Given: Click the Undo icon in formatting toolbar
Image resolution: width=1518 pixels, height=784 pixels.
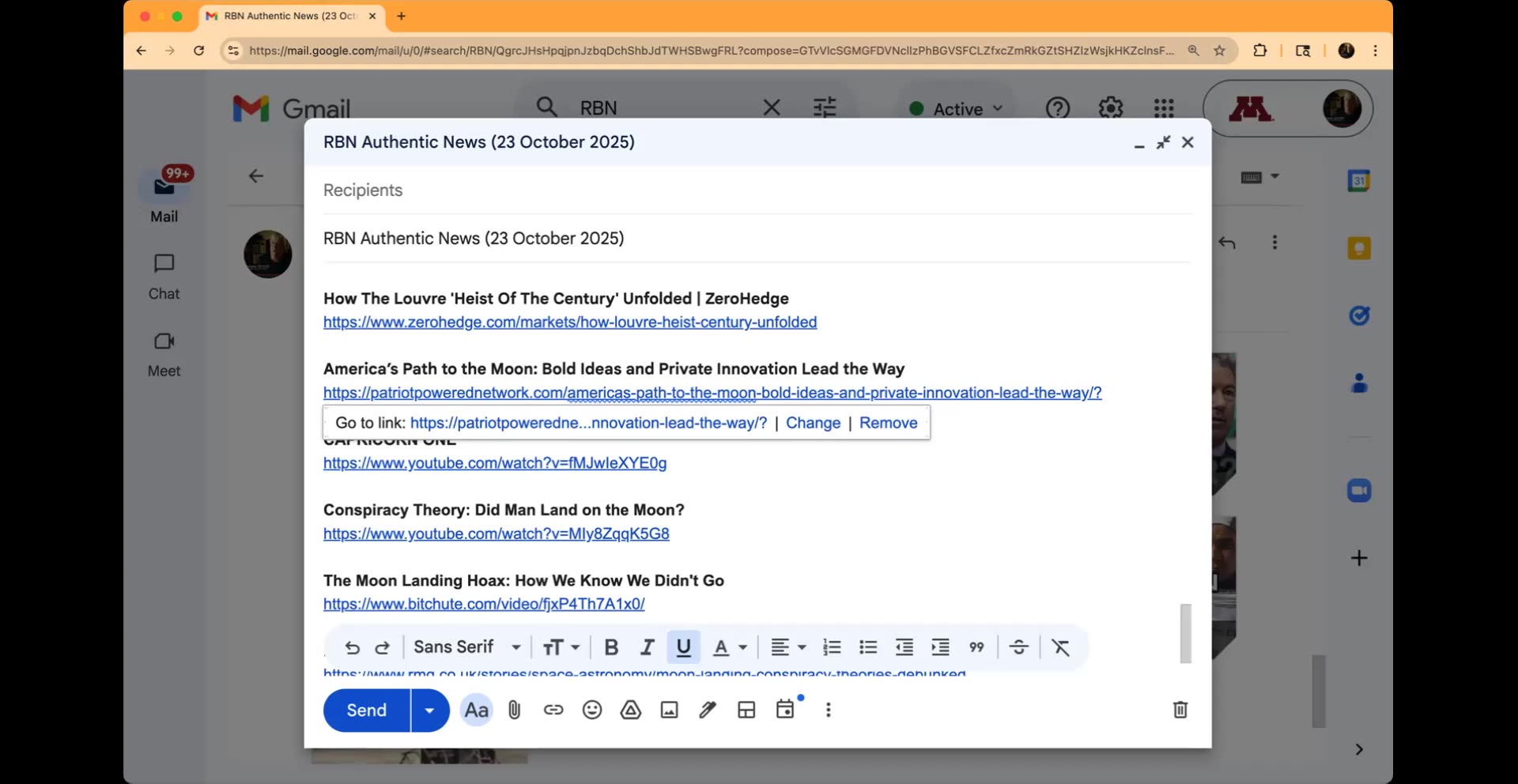Looking at the screenshot, I should pyautogui.click(x=352, y=648).
